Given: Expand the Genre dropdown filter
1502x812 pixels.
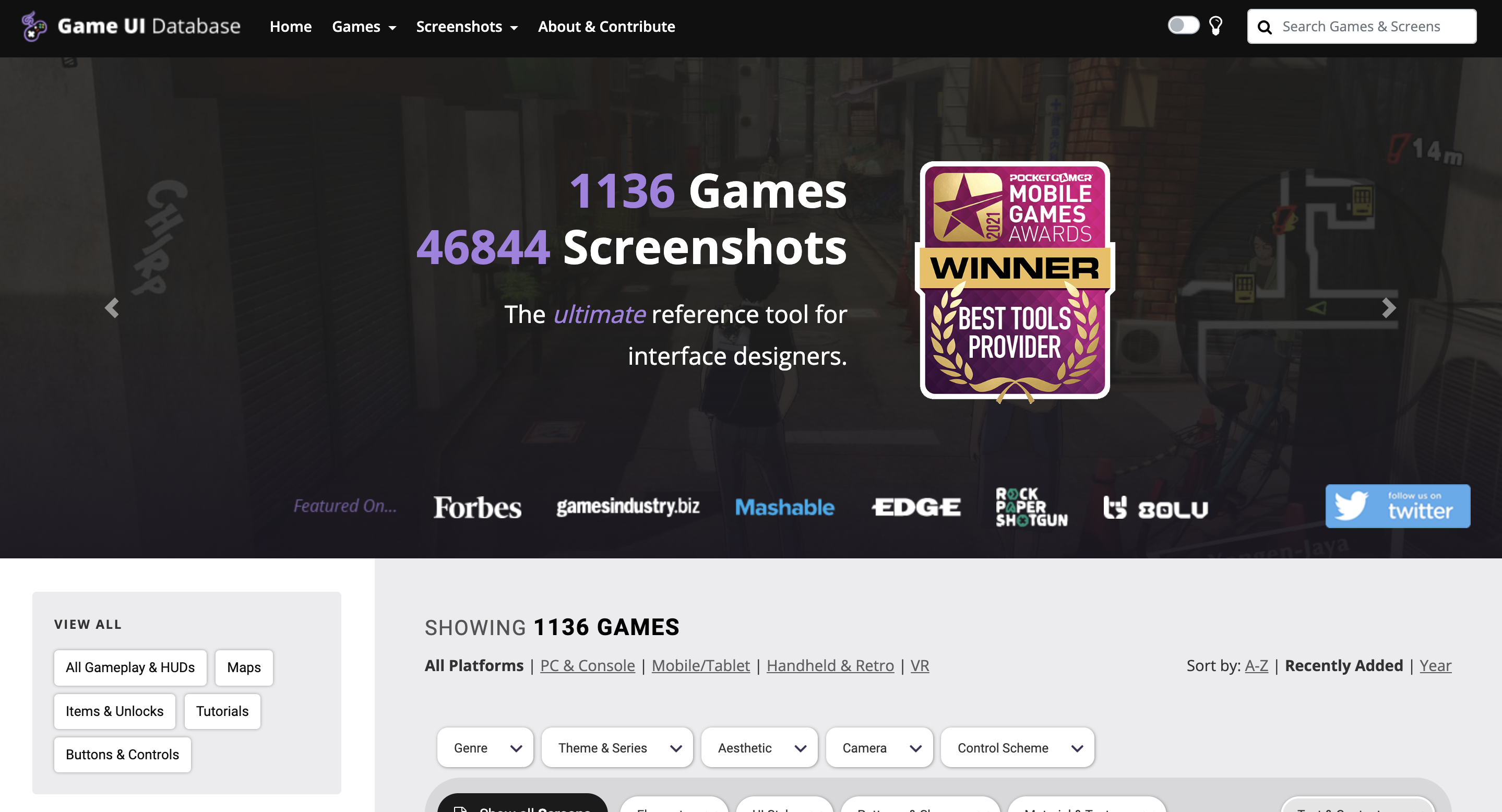Looking at the screenshot, I should pyautogui.click(x=485, y=746).
